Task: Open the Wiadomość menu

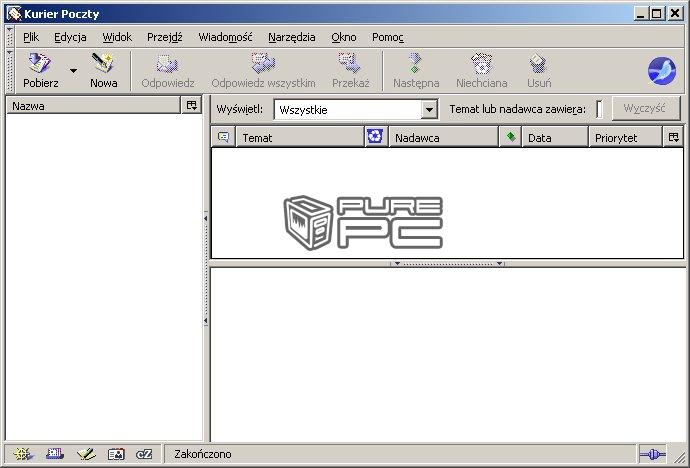Action: (225, 37)
